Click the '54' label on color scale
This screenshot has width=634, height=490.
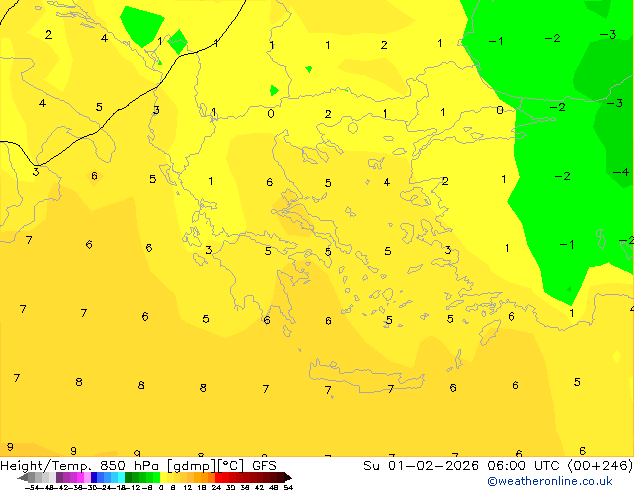pyautogui.click(x=288, y=487)
